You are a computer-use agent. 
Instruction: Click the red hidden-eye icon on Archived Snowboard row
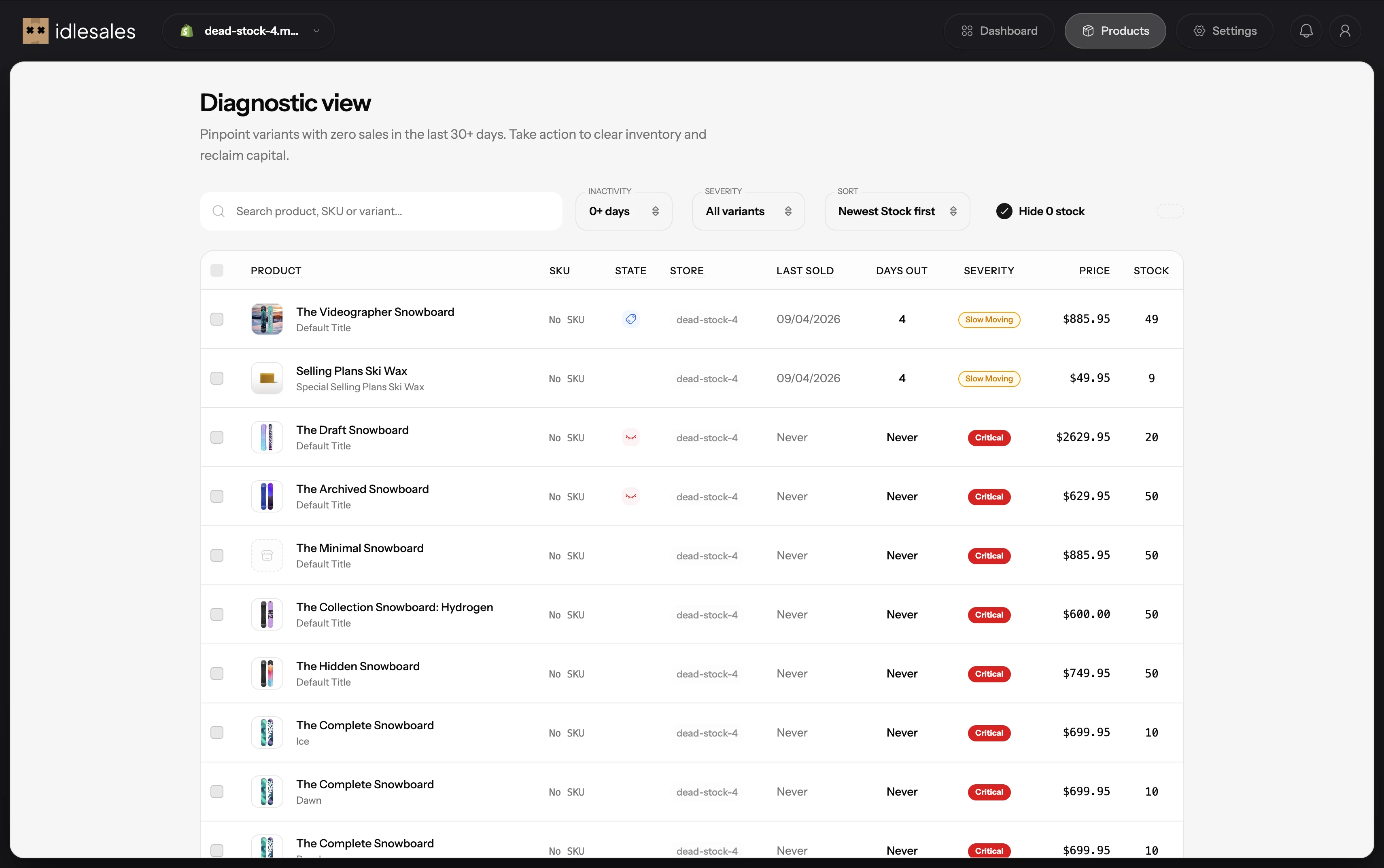[x=630, y=496]
